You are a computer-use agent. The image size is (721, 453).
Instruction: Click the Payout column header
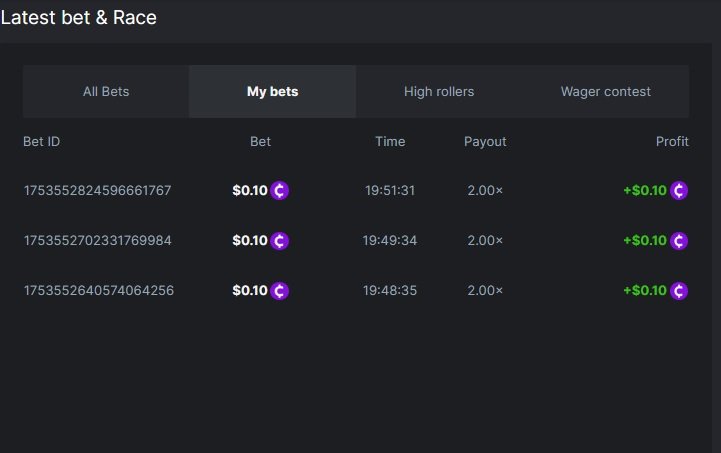coord(485,142)
